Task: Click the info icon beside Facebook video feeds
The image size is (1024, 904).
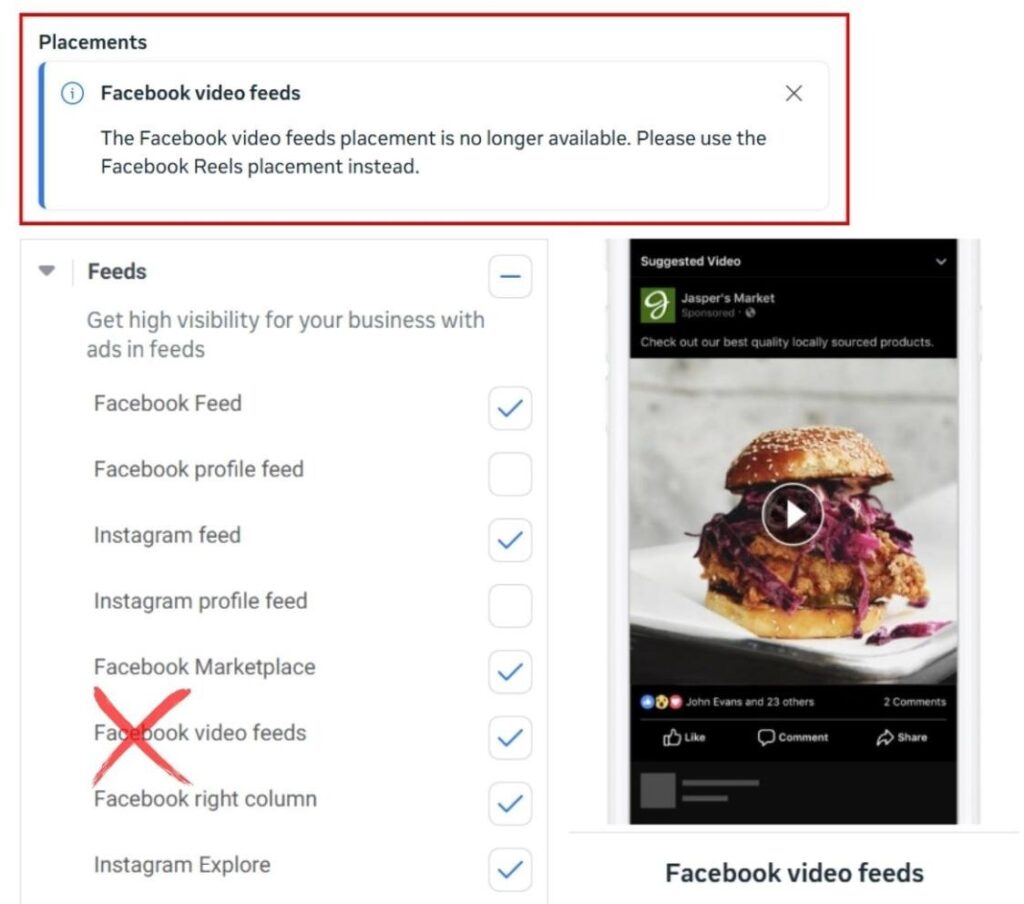Action: [72, 93]
